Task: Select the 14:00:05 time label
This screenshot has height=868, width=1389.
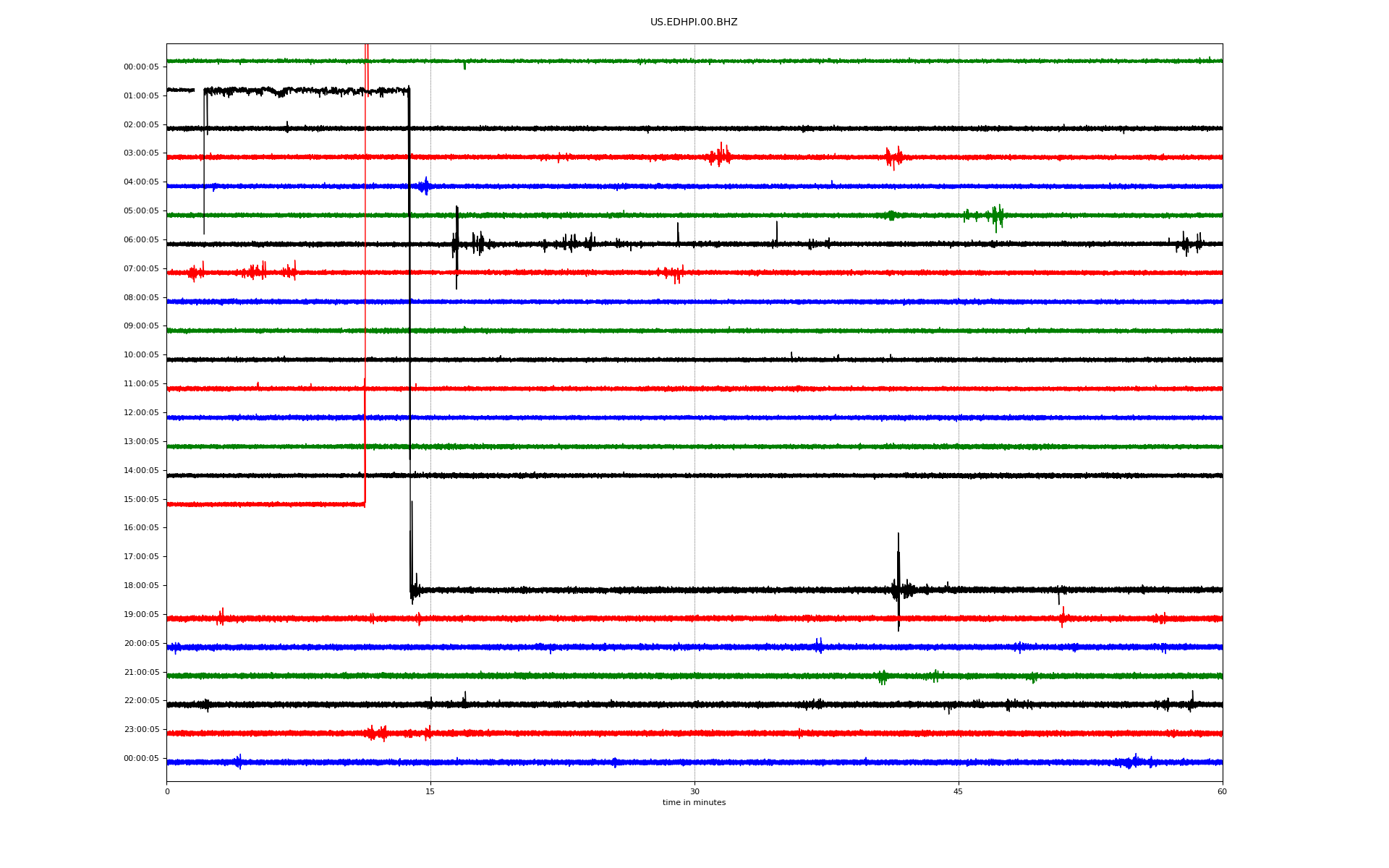Action: (141, 470)
